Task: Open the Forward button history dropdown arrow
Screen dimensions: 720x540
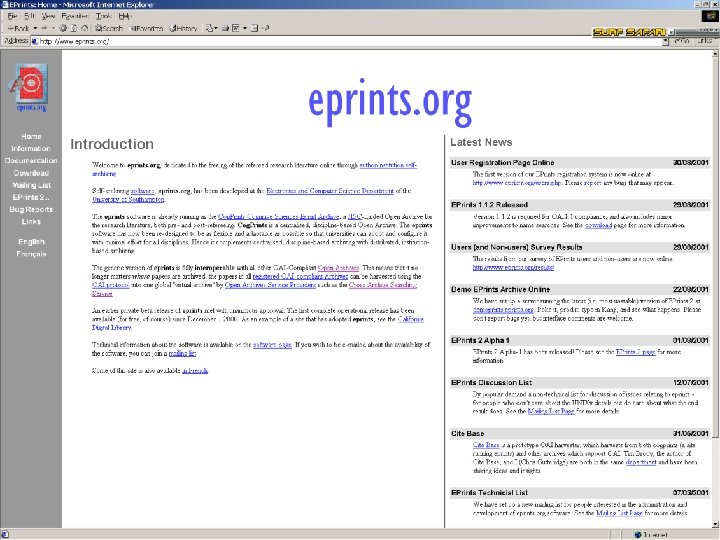Action: (x=53, y=28)
